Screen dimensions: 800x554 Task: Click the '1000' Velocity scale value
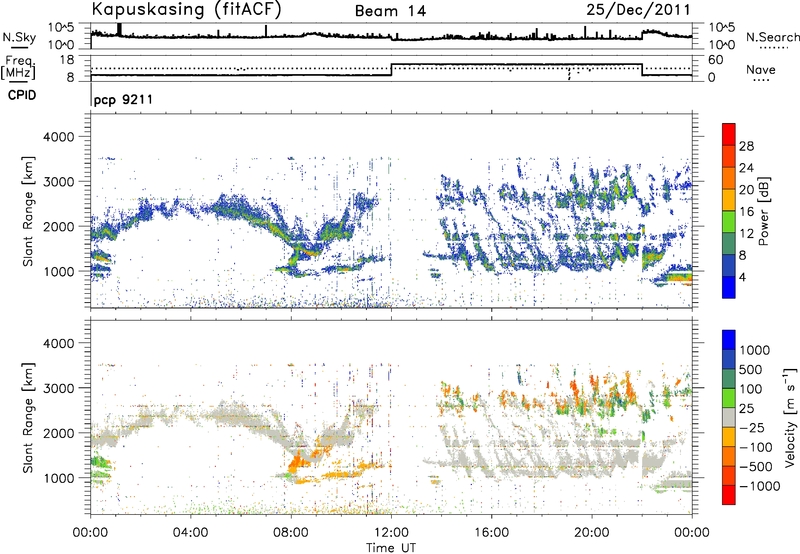755,350
